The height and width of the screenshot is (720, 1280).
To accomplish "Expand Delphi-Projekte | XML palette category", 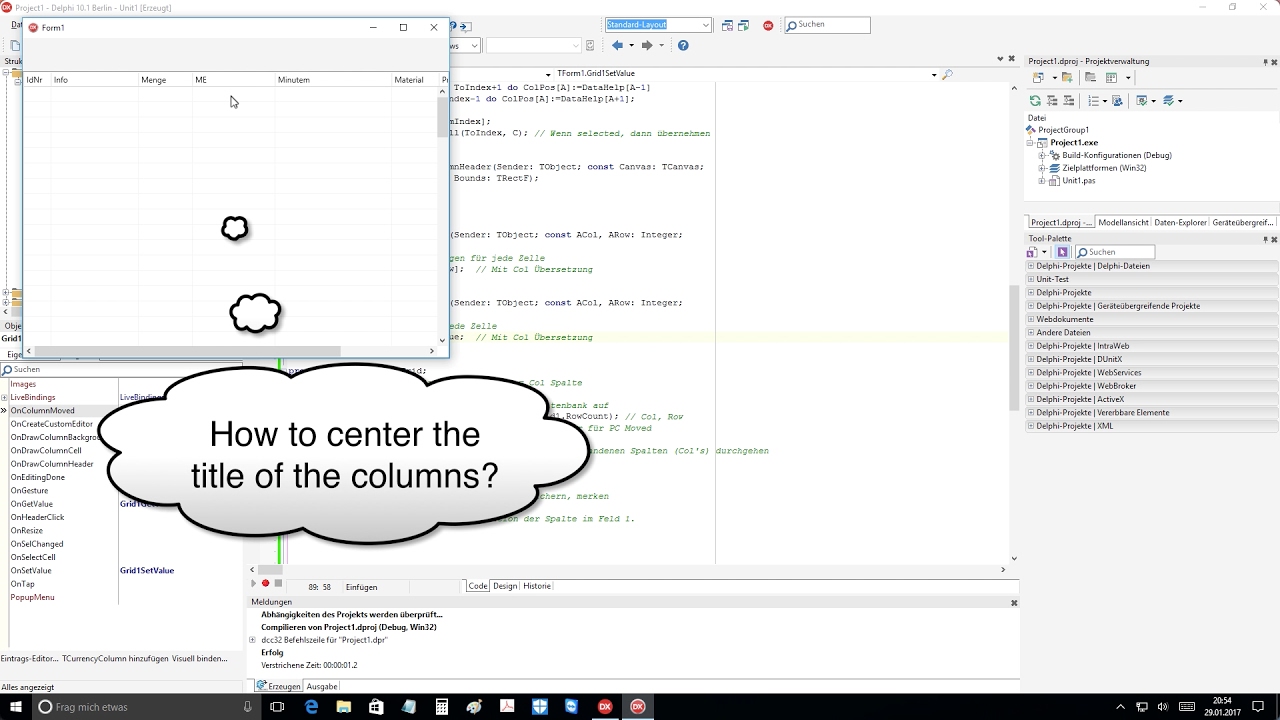I will [1031, 426].
